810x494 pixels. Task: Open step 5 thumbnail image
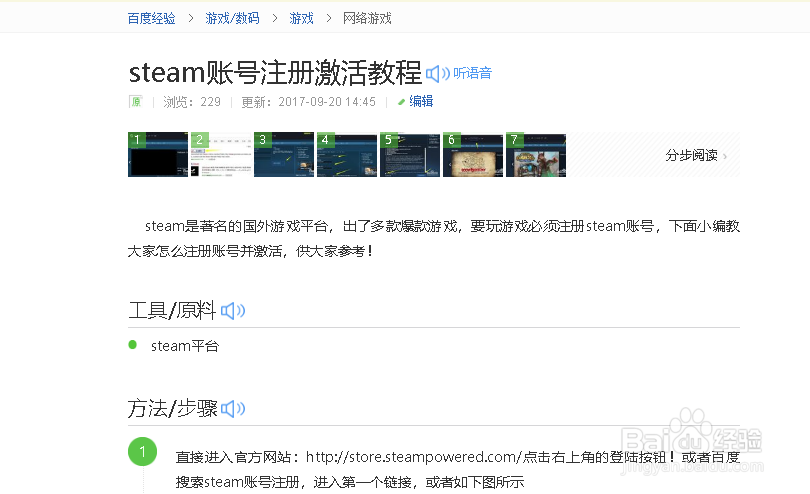pyautogui.click(x=410, y=155)
